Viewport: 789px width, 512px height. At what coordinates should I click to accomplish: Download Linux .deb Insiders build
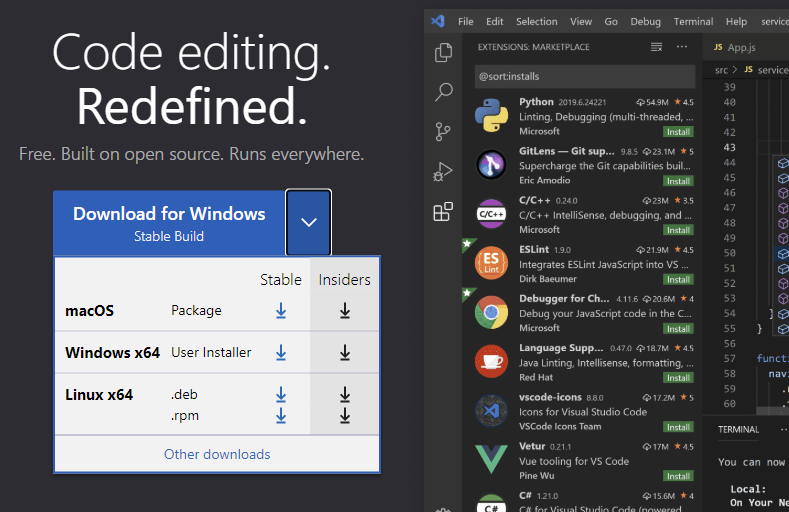point(345,395)
